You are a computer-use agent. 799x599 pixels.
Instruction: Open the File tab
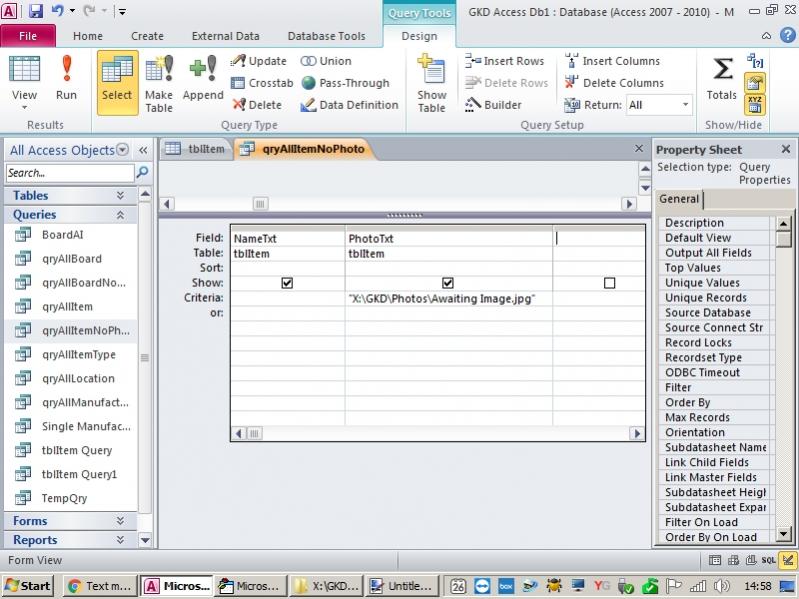[x=28, y=36]
